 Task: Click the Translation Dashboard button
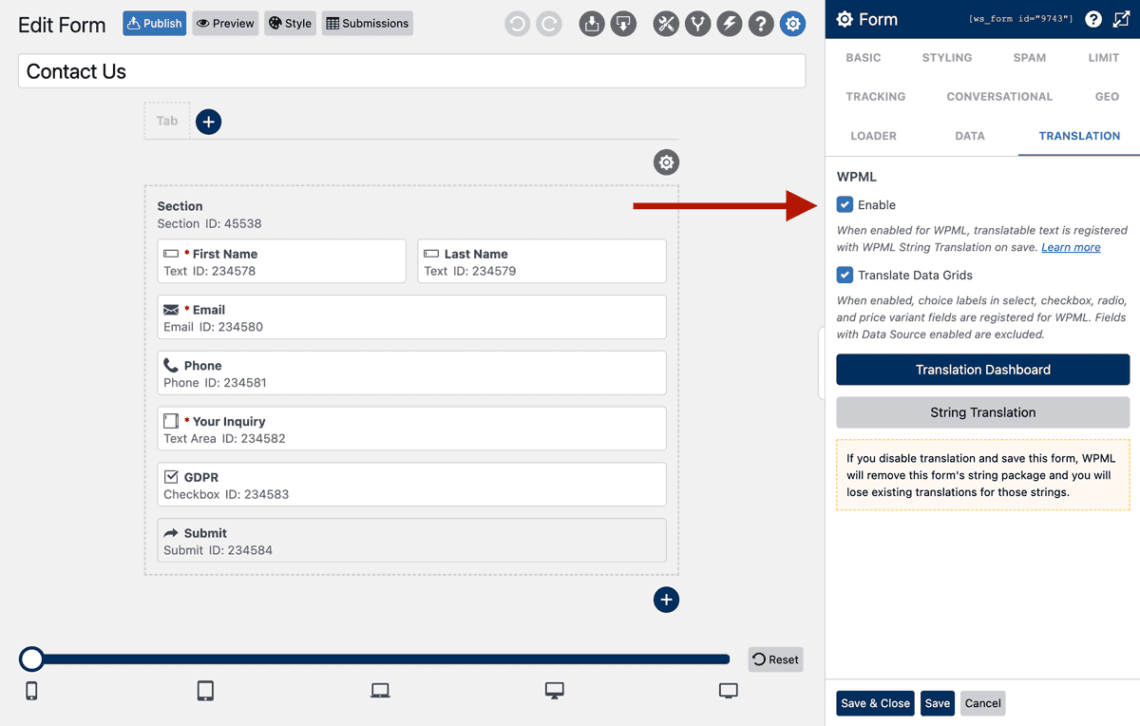[x=983, y=370]
